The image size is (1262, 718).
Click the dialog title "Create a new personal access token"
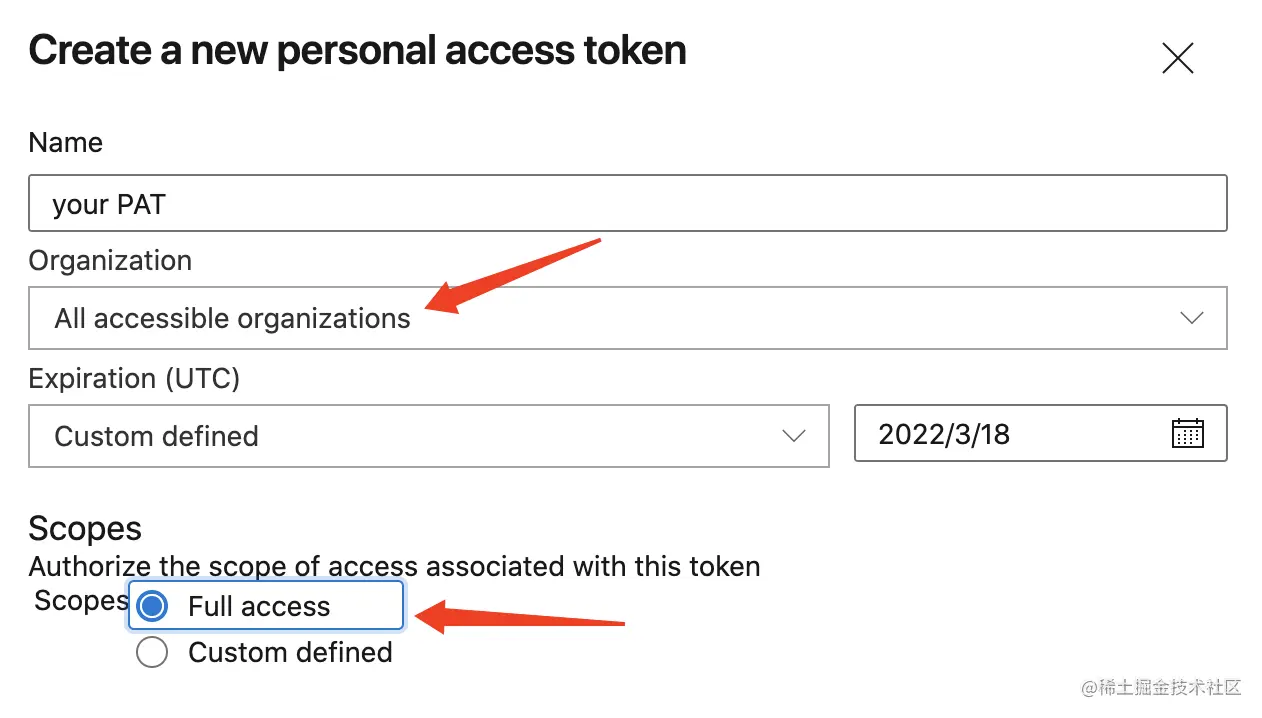(x=357, y=51)
